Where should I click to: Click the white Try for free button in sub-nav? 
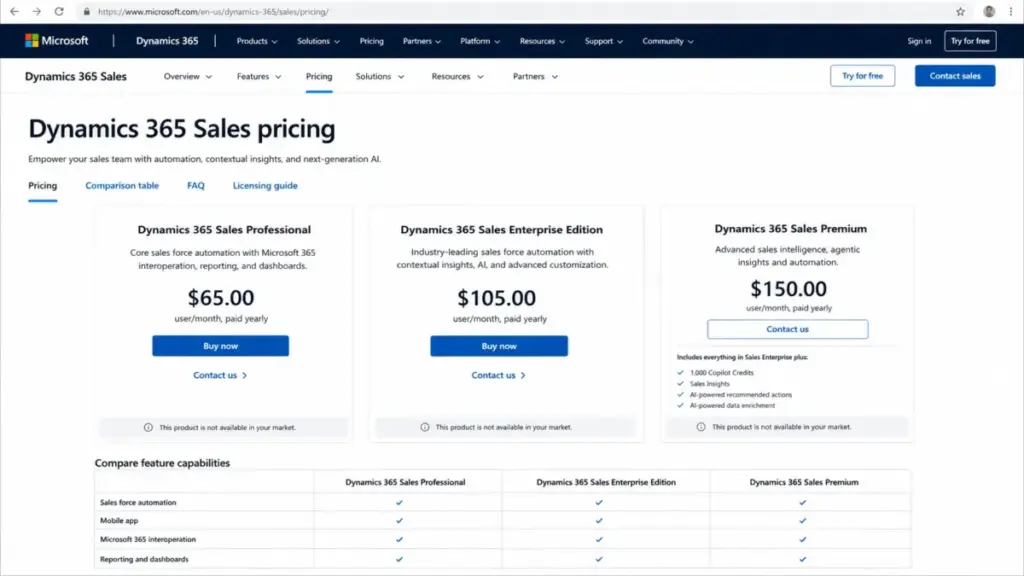(x=862, y=76)
